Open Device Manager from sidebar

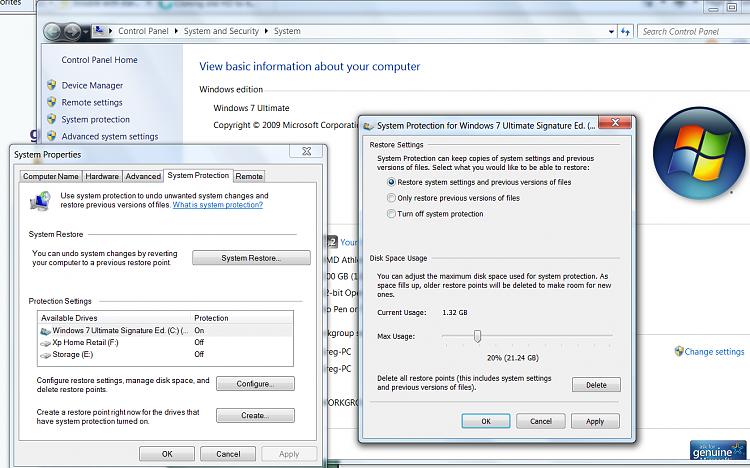pos(92,85)
